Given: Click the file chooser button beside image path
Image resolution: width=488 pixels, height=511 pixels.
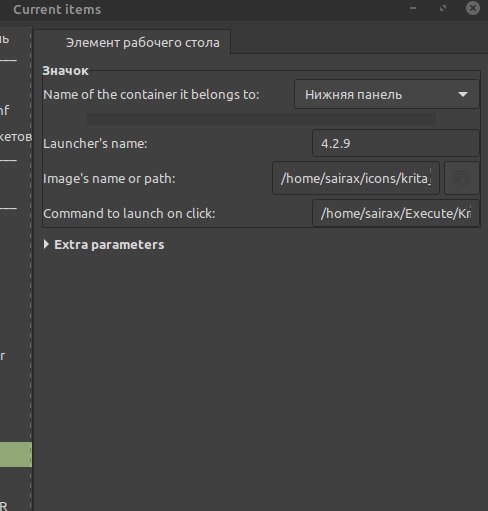Looking at the screenshot, I should (462, 178).
